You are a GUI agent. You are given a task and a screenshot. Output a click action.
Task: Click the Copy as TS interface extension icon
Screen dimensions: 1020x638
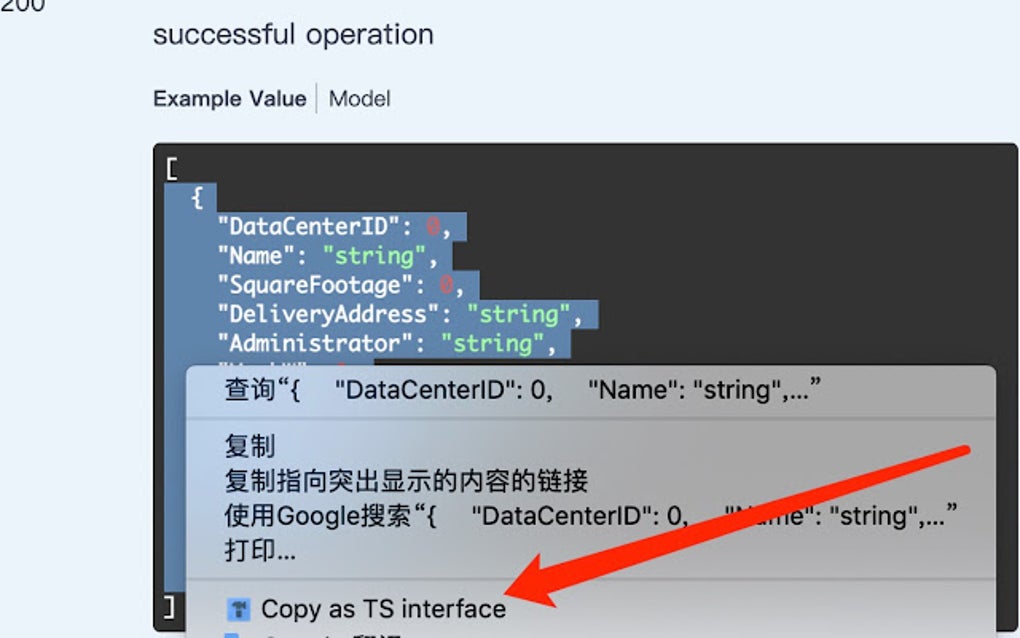[x=238, y=609]
